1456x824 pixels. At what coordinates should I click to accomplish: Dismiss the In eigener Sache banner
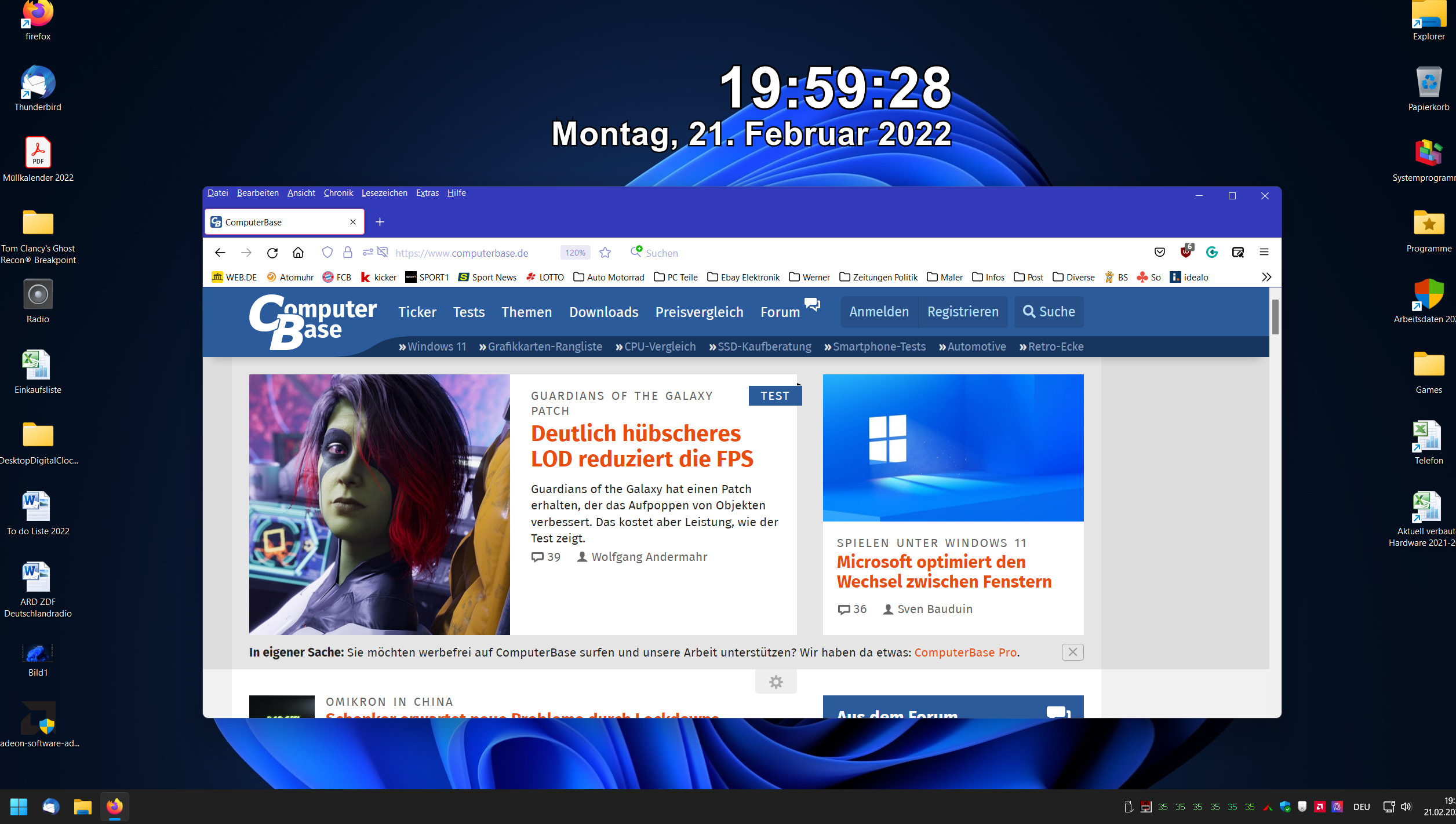point(1072,652)
